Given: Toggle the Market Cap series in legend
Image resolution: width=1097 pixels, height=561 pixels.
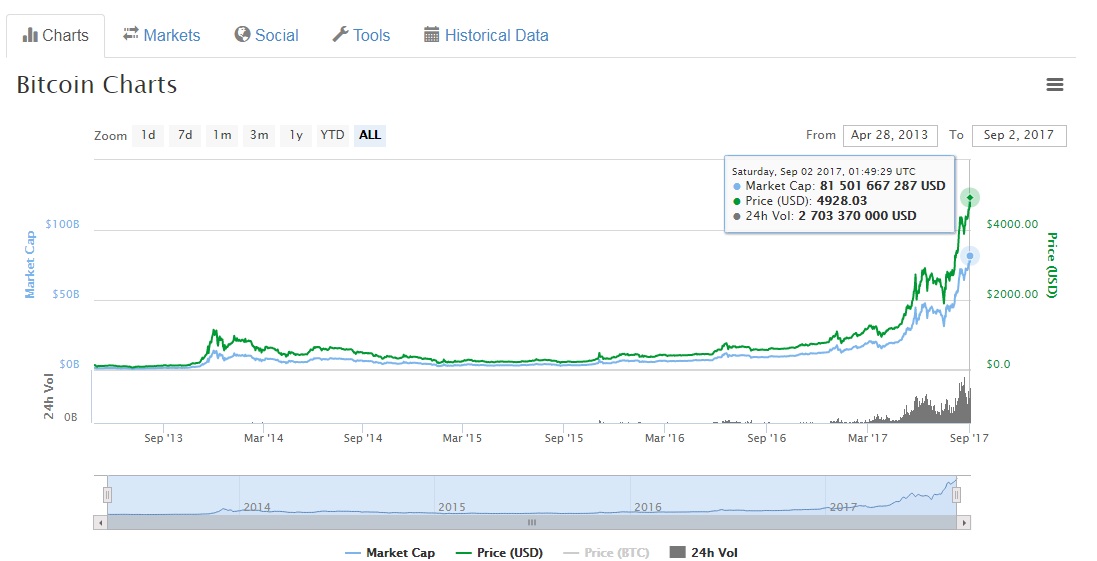Looking at the screenshot, I should click(x=390, y=552).
